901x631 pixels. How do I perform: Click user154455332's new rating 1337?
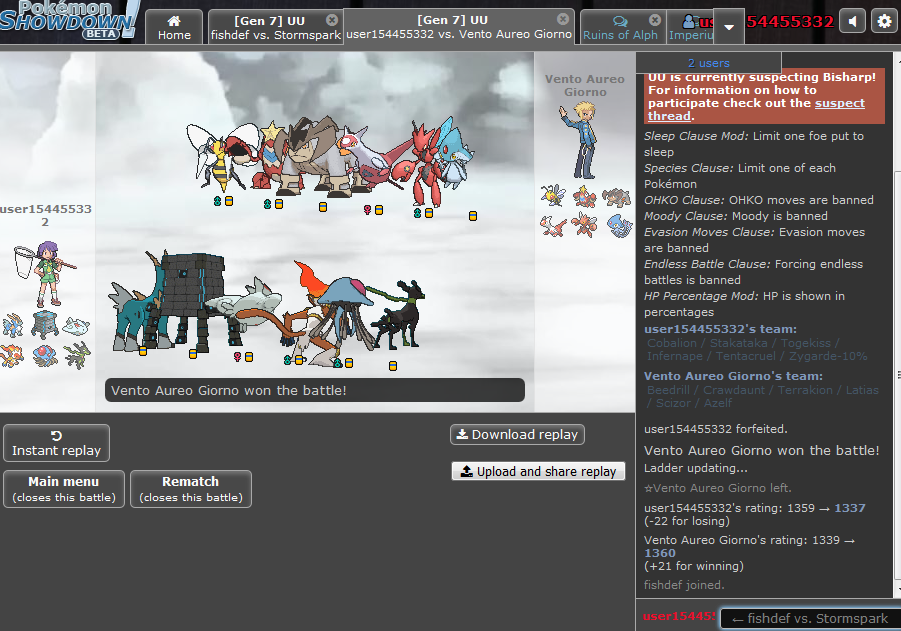tap(849, 508)
